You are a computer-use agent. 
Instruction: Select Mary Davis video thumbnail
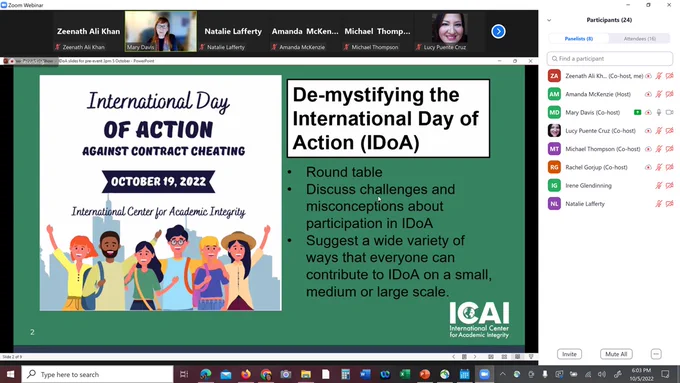161,31
